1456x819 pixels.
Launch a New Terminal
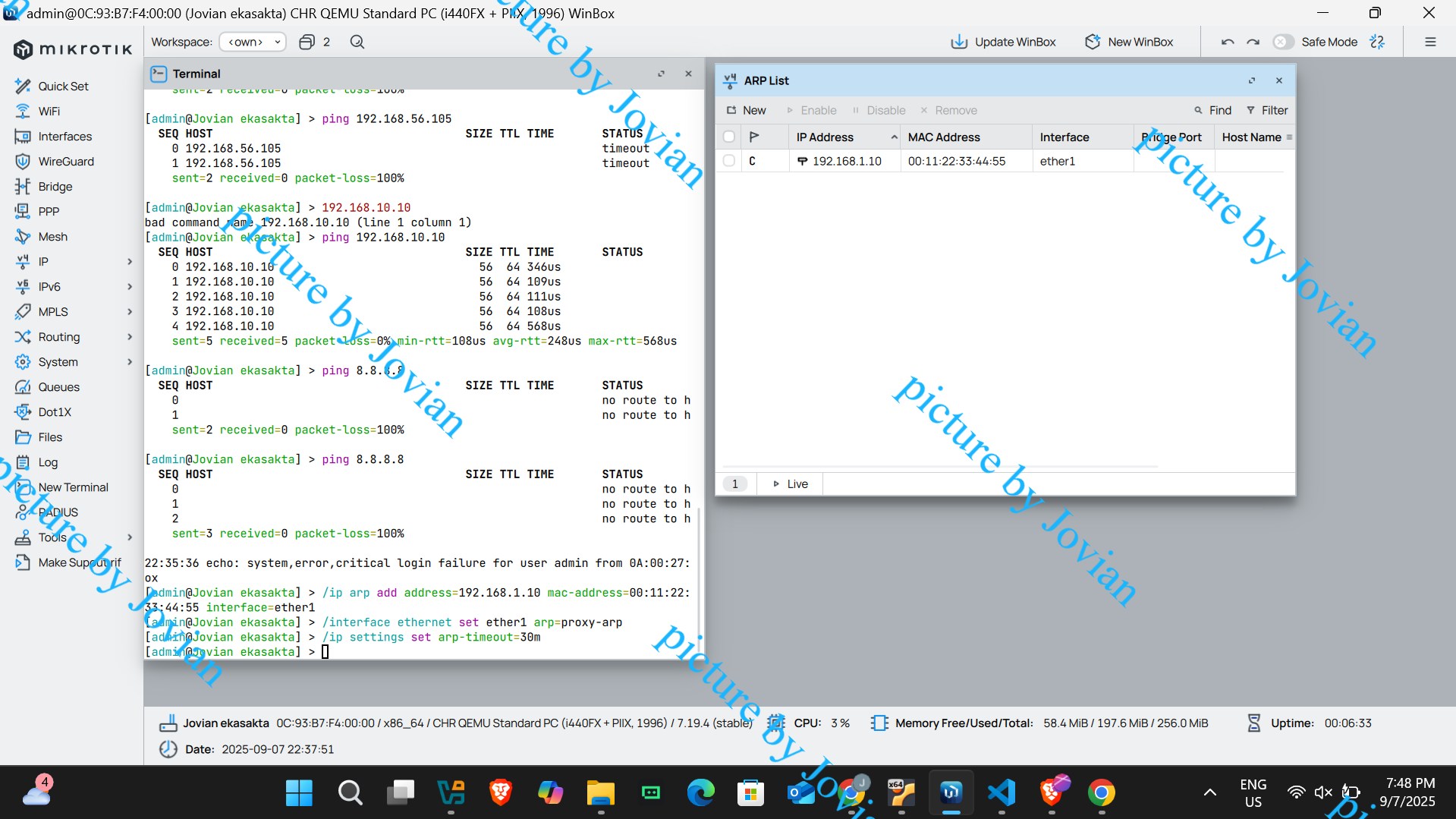click(73, 487)
